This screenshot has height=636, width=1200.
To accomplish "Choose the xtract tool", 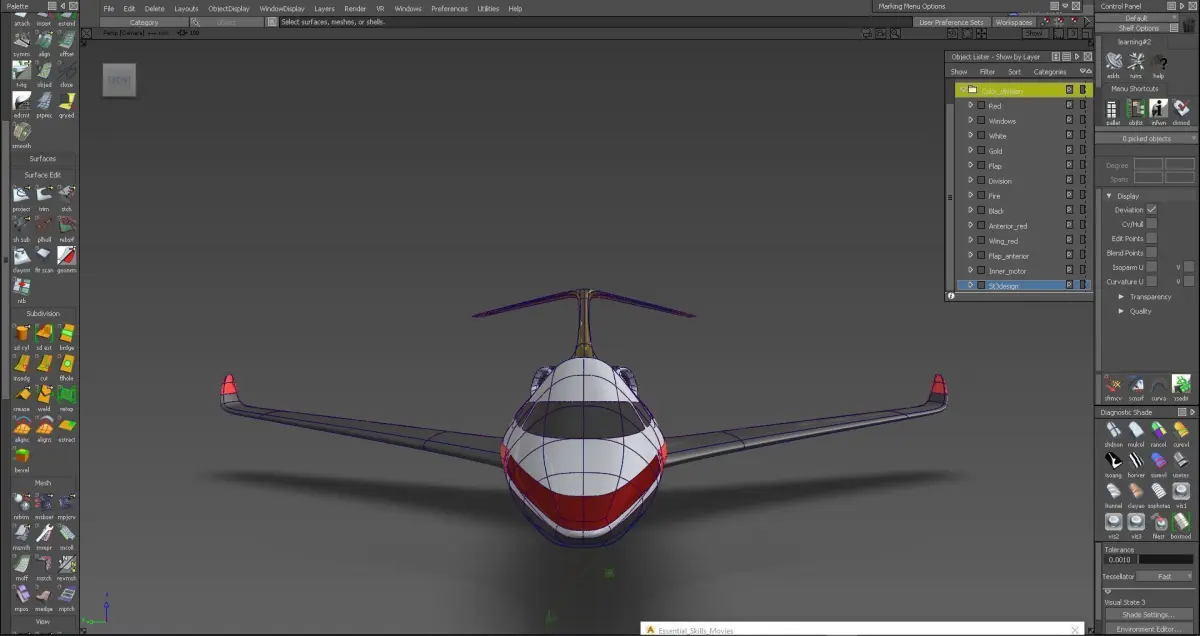I will click(66, 428).
